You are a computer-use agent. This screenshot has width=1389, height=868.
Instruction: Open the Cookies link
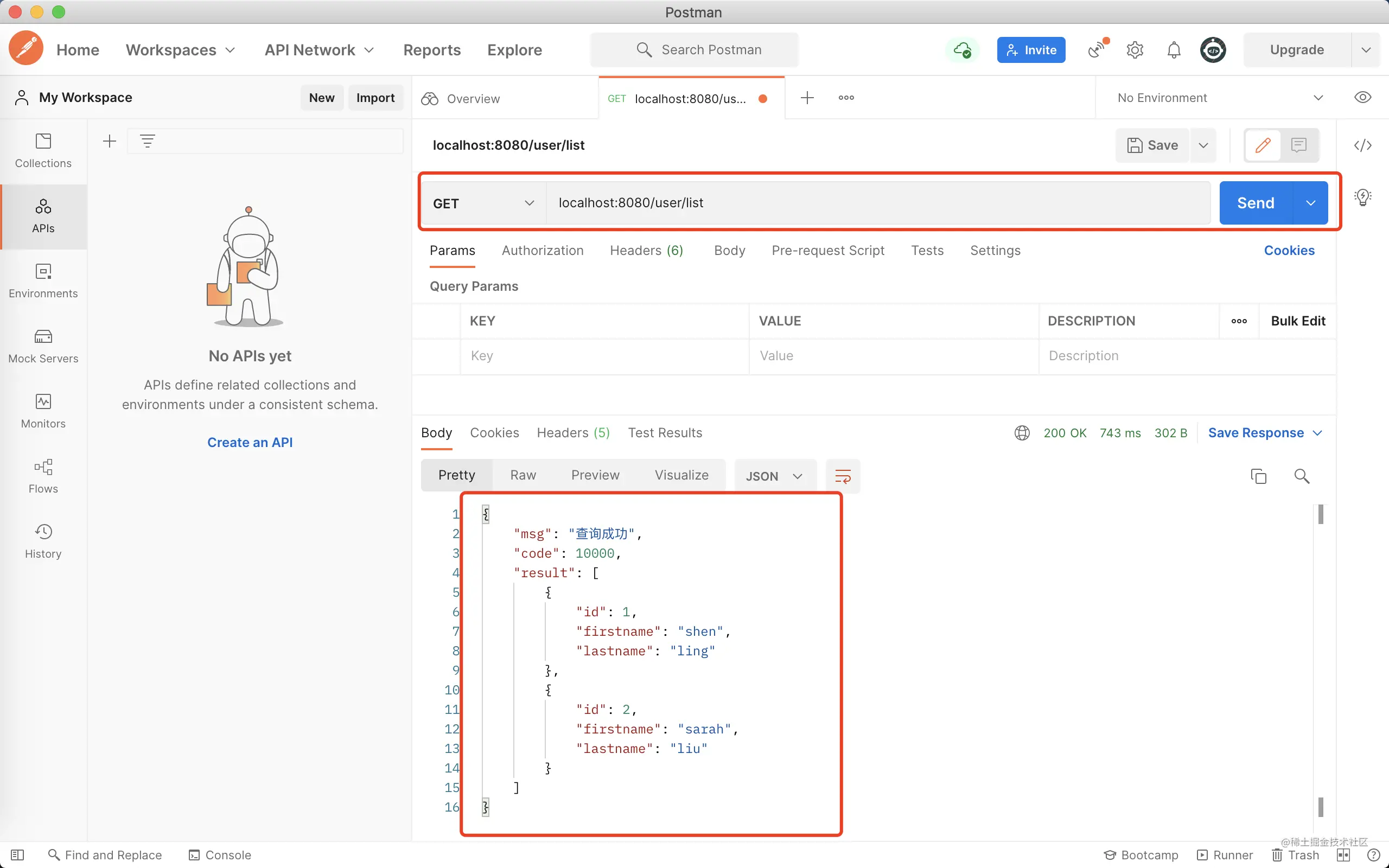[1289, 250]
